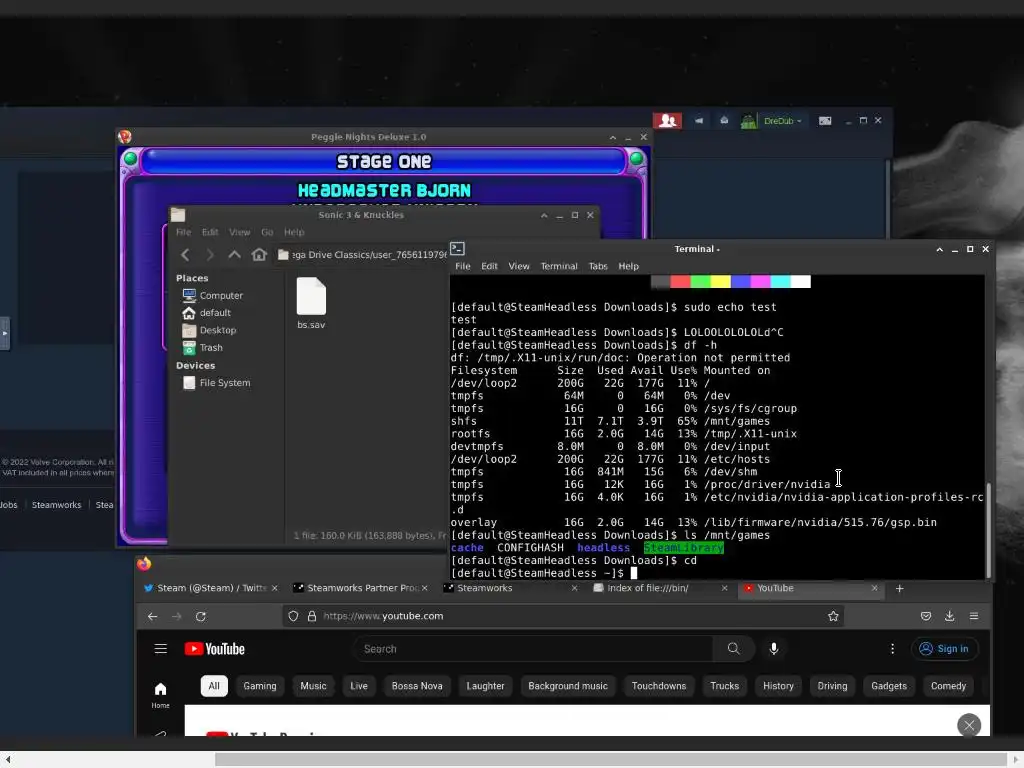Open YouTube settings three-dot menu
Image resolution: width=1024 pixels, height=768 pixels.
coord(893,649)
